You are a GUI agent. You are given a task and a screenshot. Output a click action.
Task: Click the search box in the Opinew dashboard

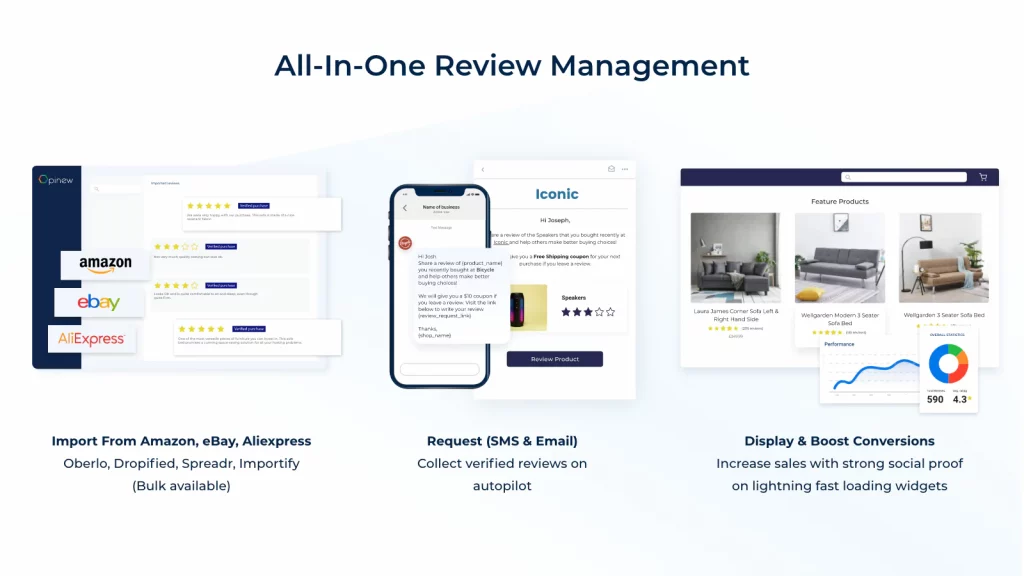point(116,189)
